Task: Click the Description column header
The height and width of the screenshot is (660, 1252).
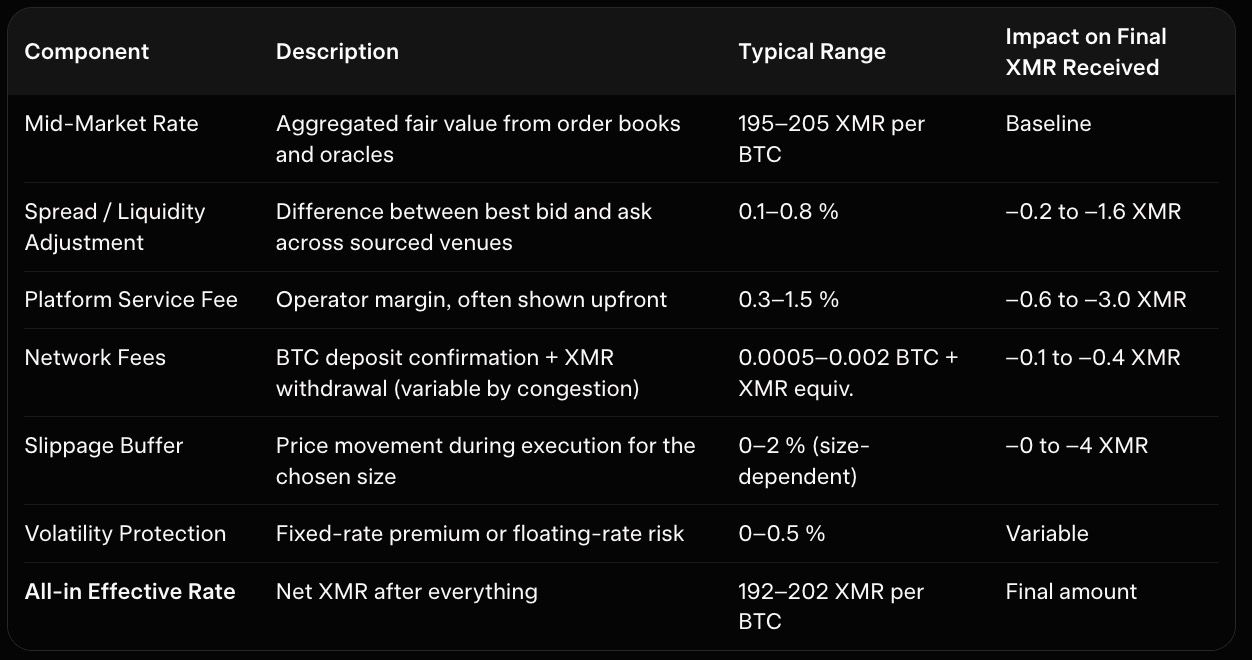Action: [337, 52]
